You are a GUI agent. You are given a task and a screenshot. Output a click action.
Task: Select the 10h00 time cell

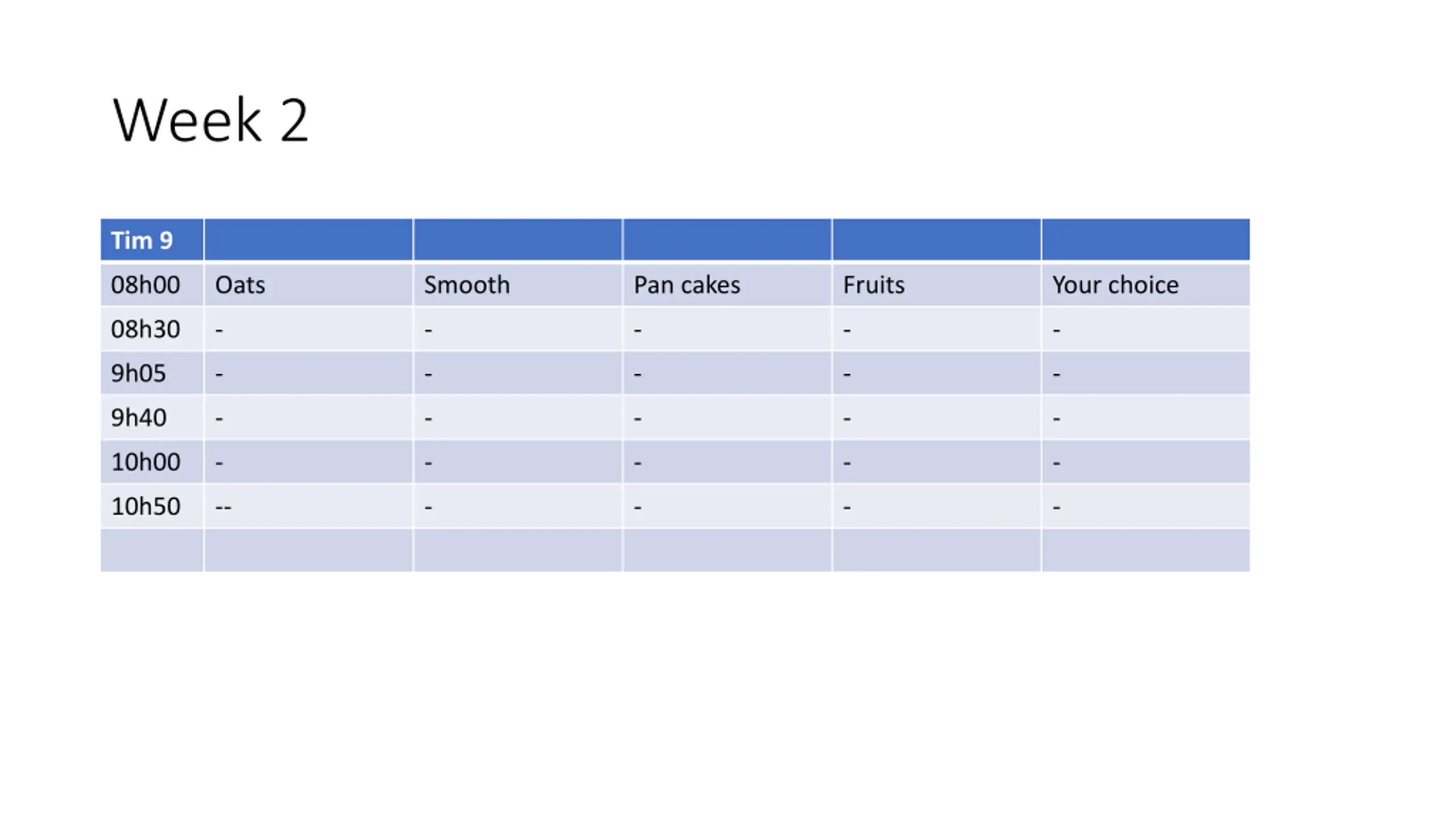click(152, 462)
